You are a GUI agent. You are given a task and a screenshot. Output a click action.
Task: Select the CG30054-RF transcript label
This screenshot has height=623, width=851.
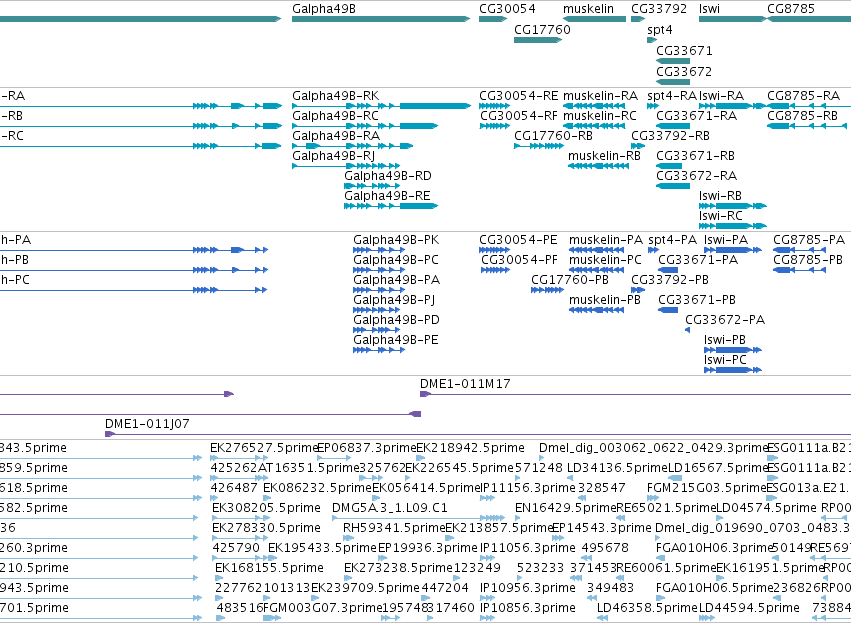tap(519, 116)
